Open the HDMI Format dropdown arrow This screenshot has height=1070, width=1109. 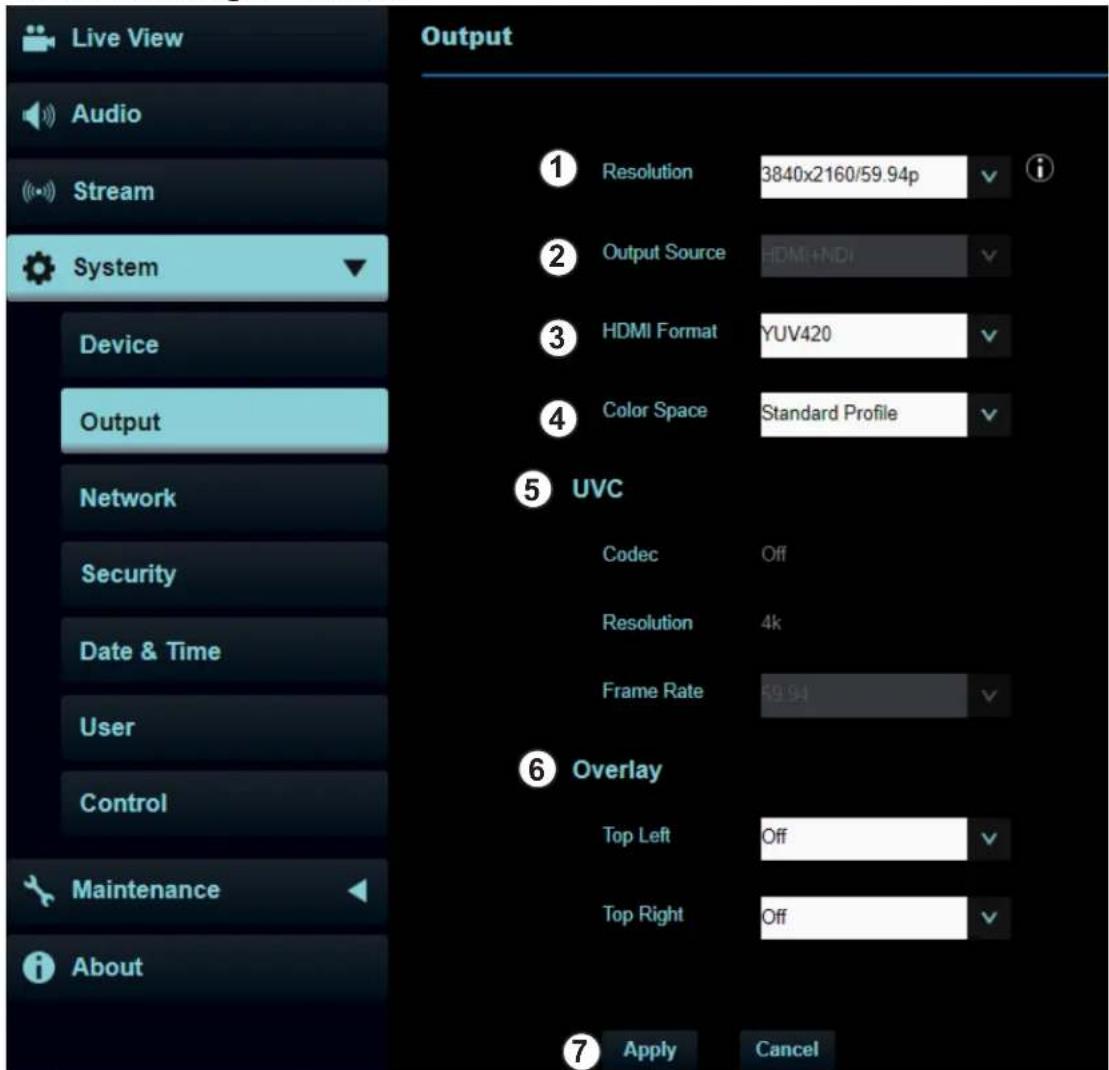pos(989,335)
